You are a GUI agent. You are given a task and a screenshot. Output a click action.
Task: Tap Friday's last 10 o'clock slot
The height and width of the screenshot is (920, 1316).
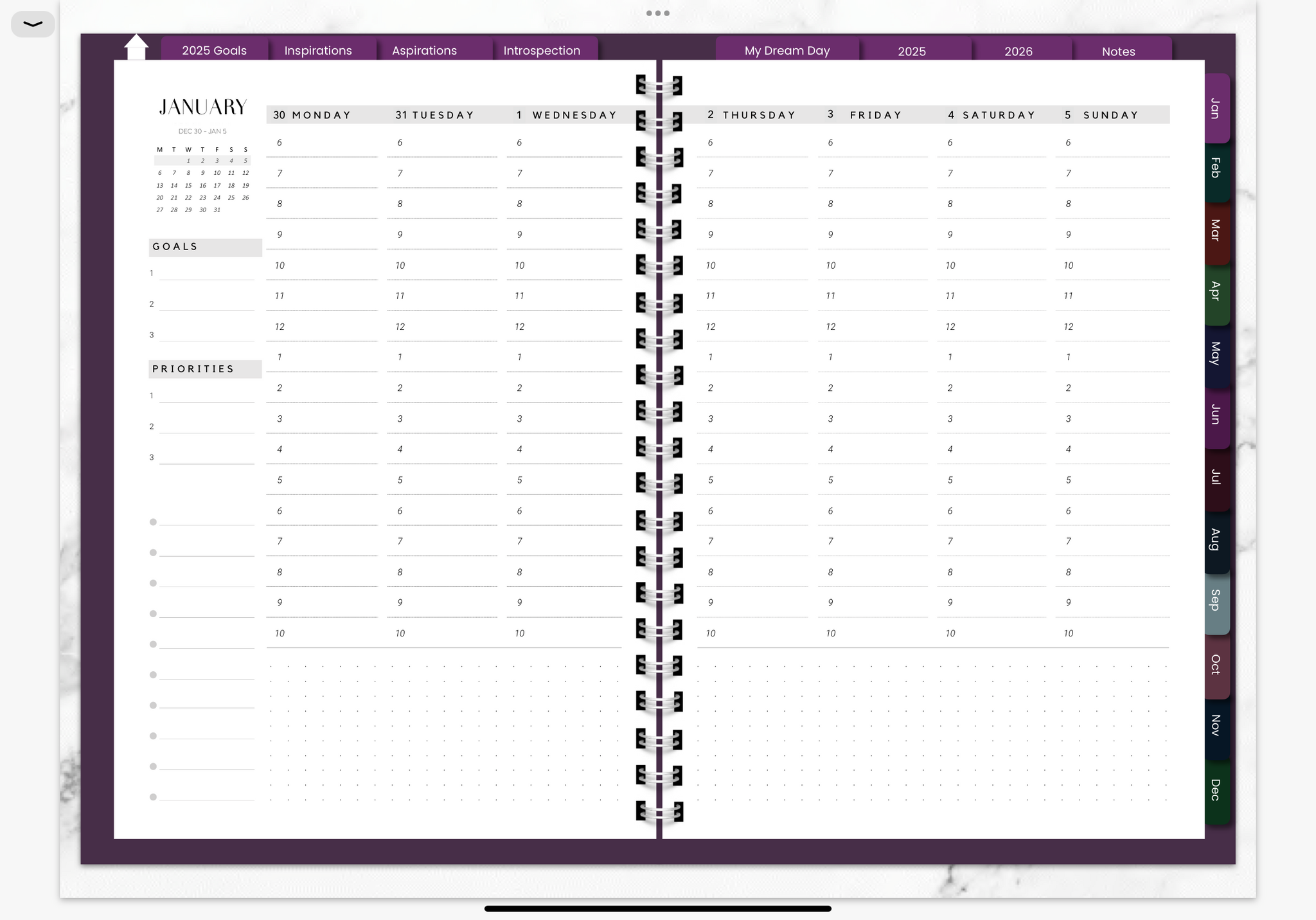873,633
